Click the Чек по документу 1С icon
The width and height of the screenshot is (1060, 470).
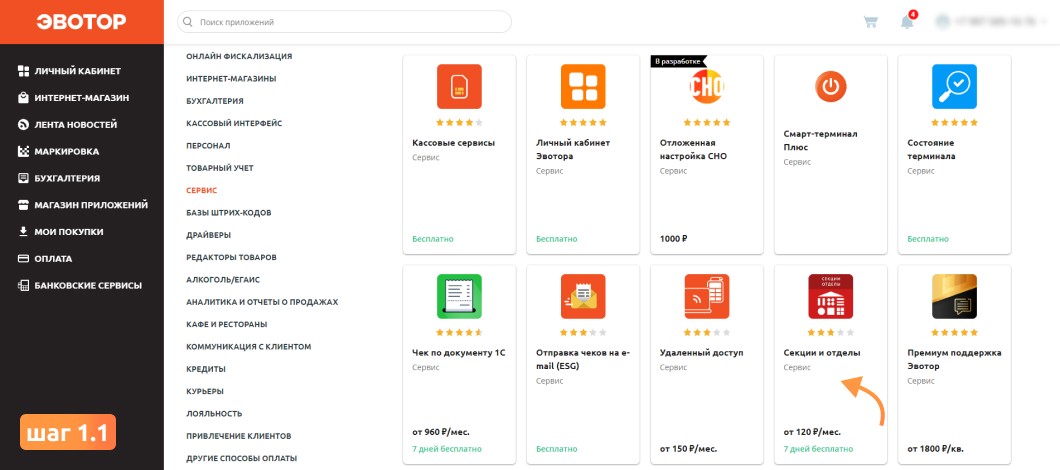click(x=459, y=296)
